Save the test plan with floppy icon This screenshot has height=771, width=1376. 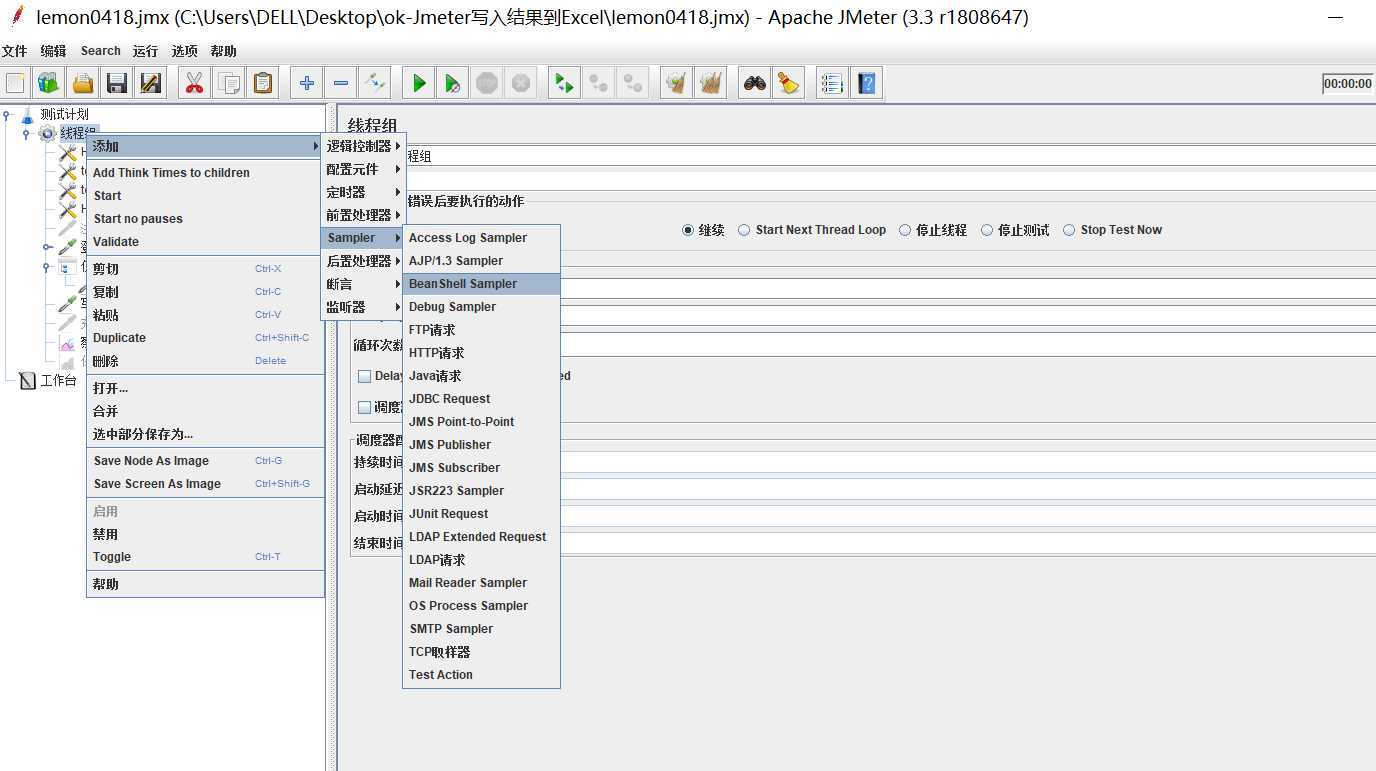coord(117,83)
